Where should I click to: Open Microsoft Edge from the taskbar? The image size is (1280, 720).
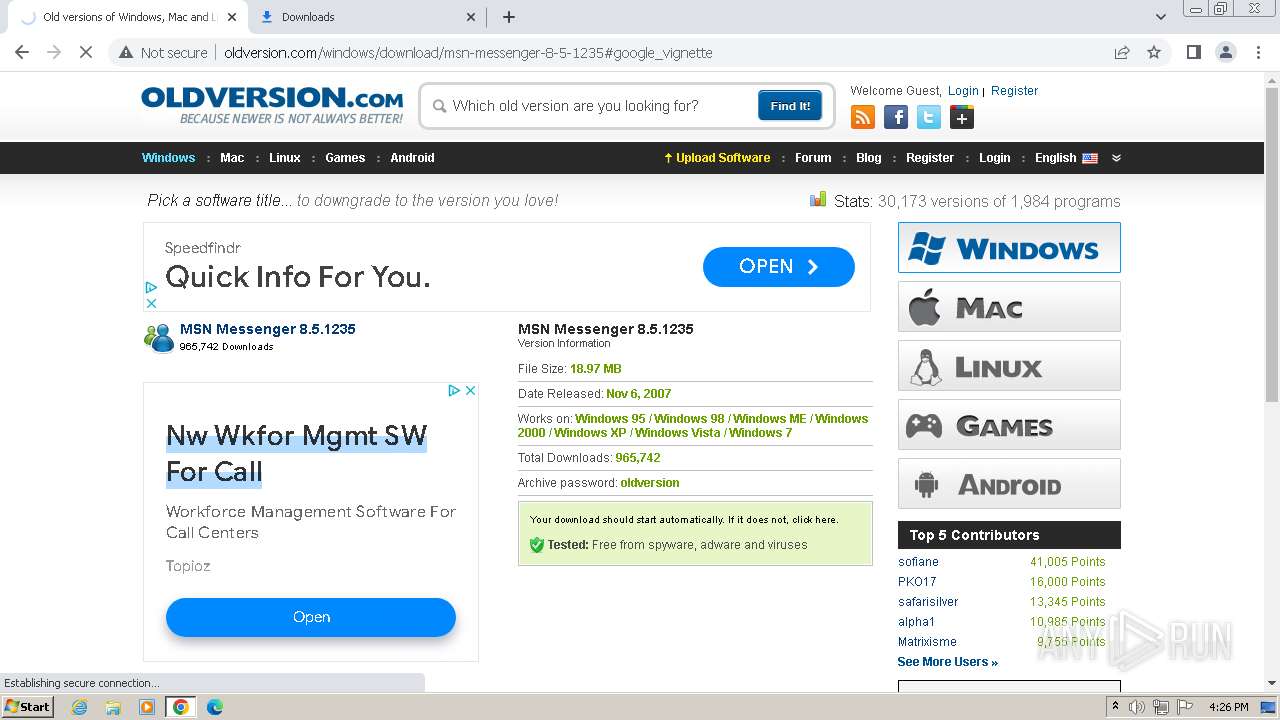[215, 707]
